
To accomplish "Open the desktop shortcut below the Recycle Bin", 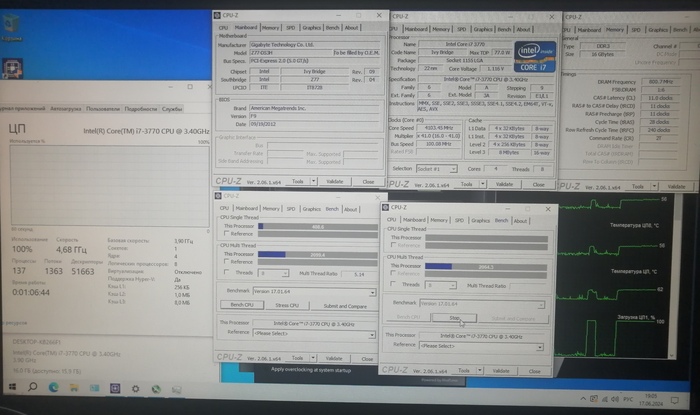I will [x=12, y=70].
